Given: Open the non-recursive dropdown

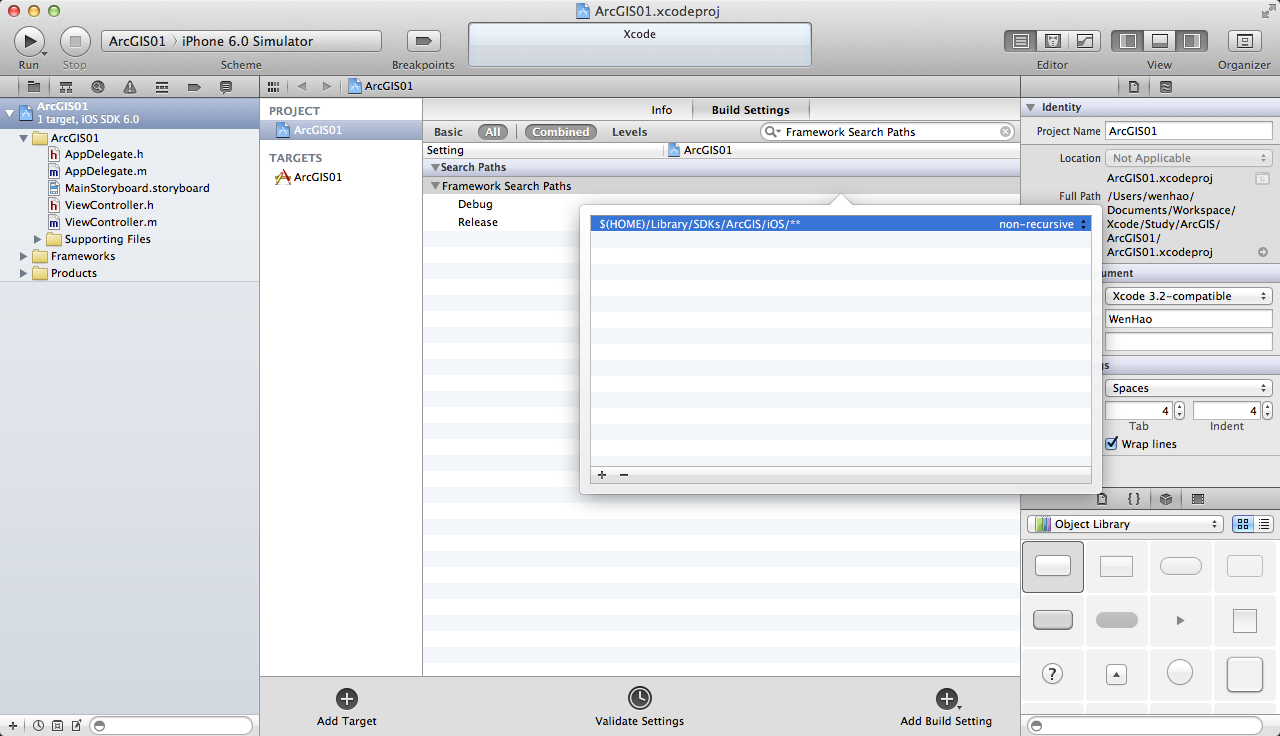Looking at the screenshot, I should click(x=1043, y=224).
